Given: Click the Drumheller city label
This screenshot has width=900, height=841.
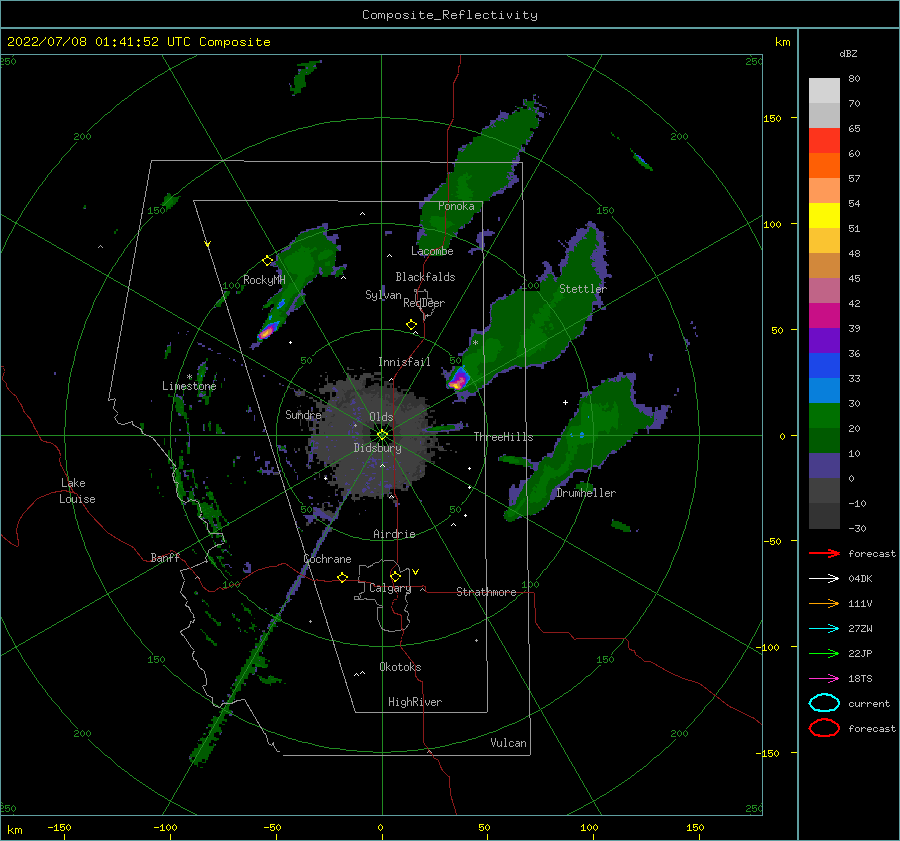Looking at the screenshot, I should pos(585,493).
